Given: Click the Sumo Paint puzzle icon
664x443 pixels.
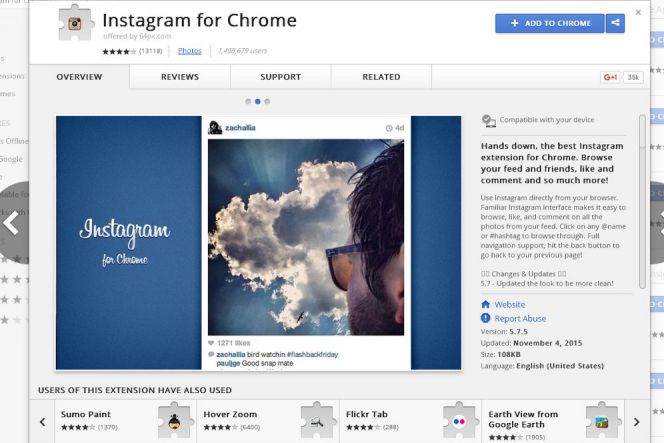Looking at the screenshot, I should coord(174,421).
